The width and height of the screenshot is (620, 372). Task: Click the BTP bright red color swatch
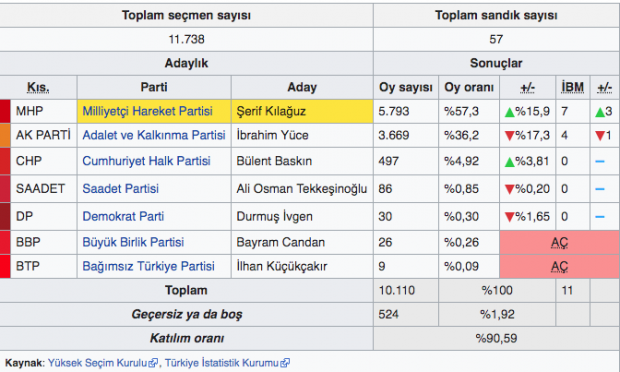pos(5,266)
